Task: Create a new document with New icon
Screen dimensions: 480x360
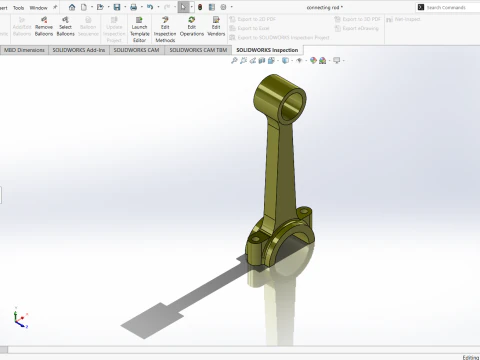Action: (x=84, y=7)
